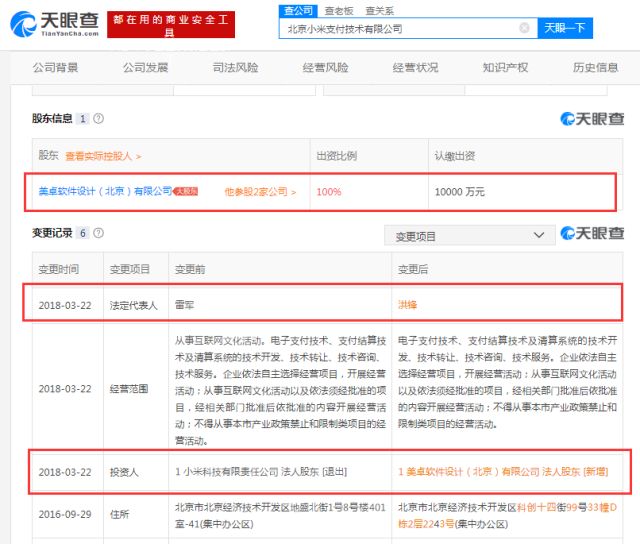640x544 pixels.
Task: Click the help icon beside 股东信息
Action: point(98,118)
